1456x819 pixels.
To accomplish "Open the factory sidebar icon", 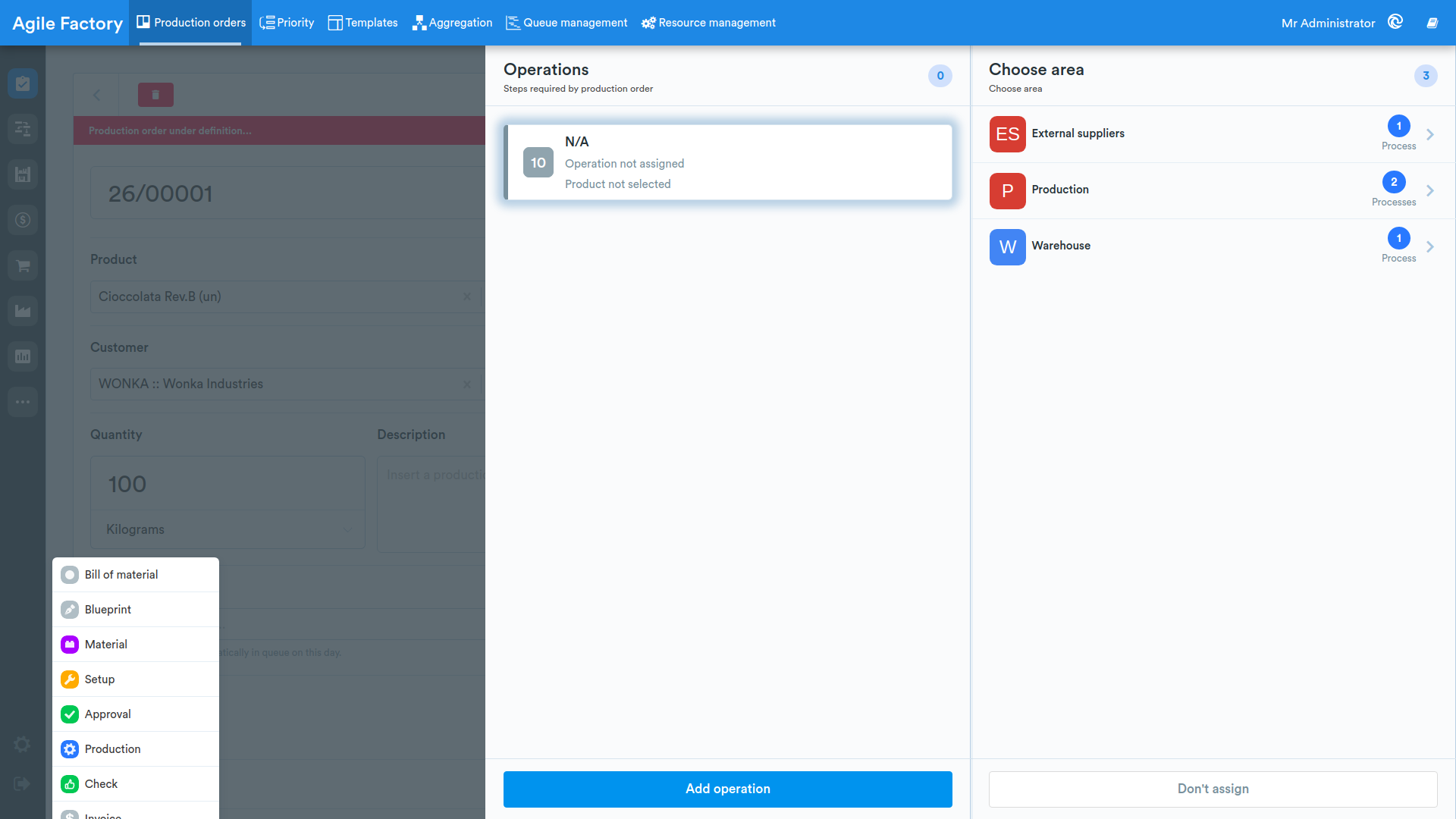I will [x=23, y=311].
